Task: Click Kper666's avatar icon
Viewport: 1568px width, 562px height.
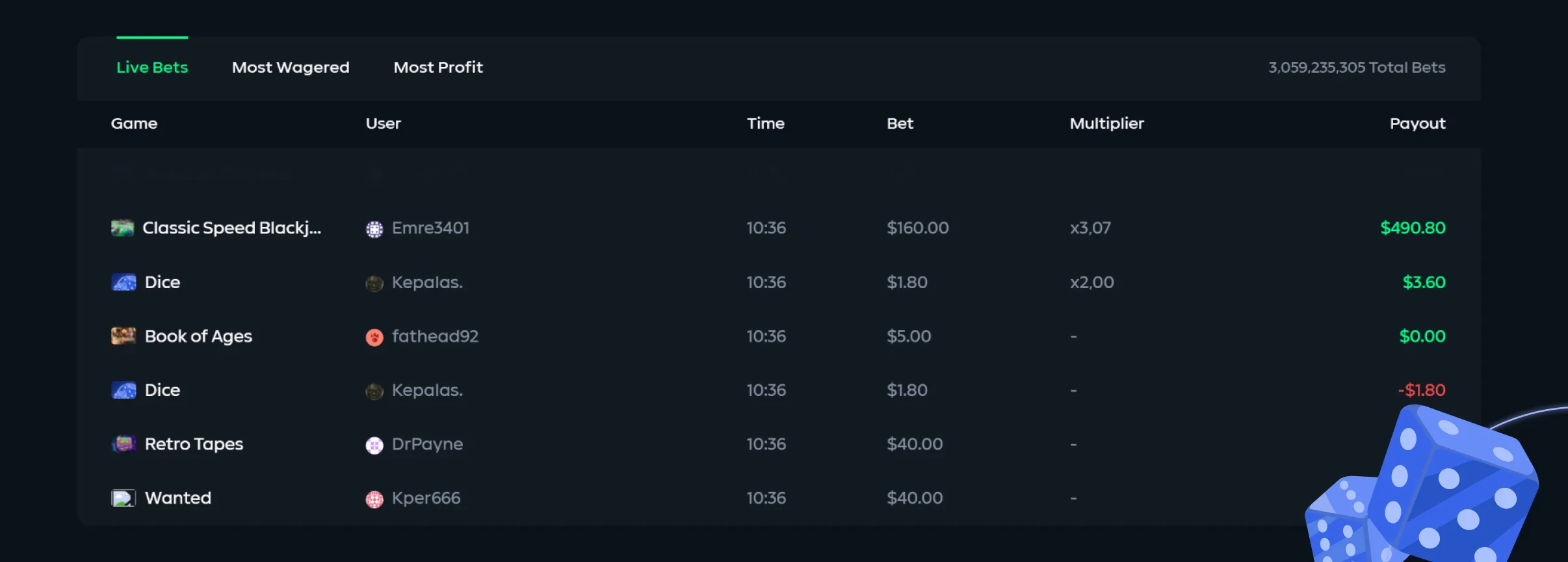Action: [374, 499]
